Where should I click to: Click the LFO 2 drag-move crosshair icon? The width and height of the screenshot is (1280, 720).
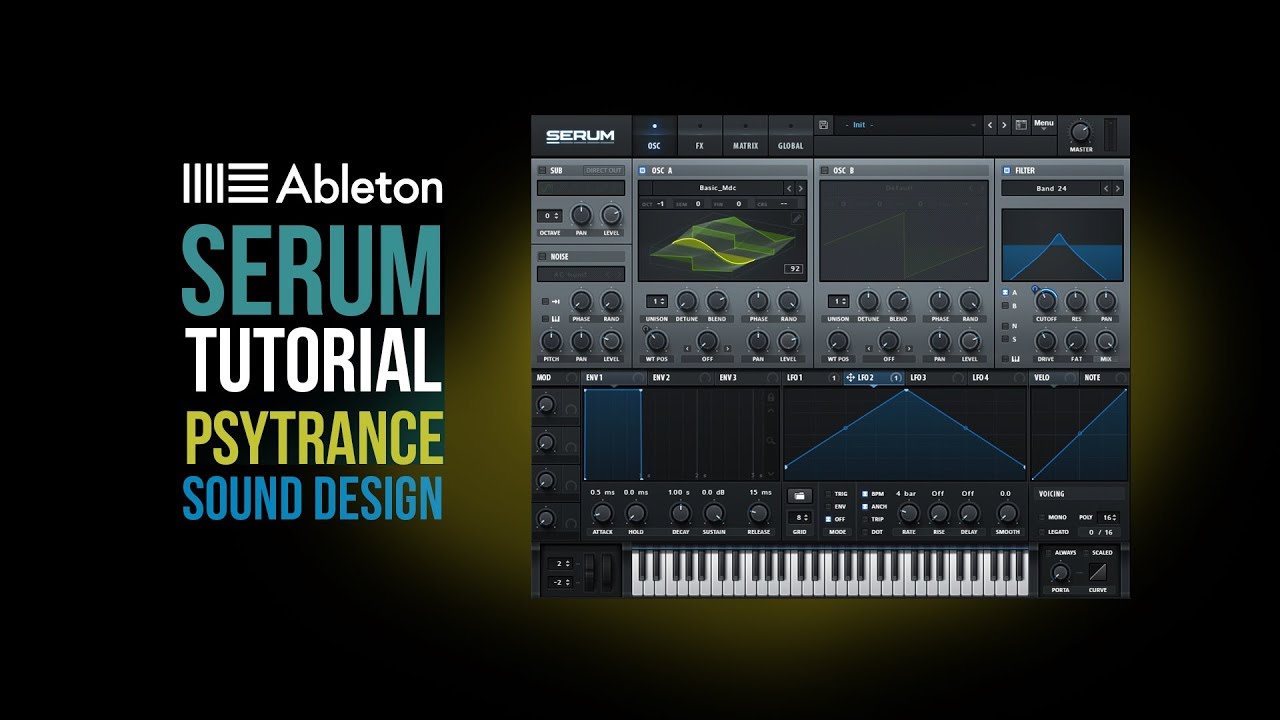coord(850,378)
